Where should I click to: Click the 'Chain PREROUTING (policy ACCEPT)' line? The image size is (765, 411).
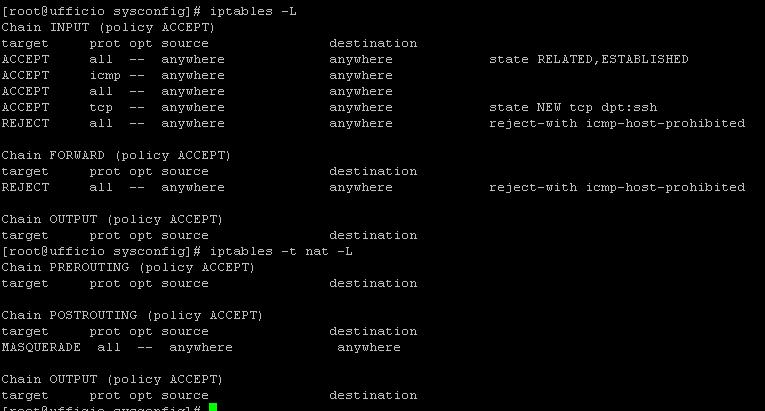[x=128, y=267]
